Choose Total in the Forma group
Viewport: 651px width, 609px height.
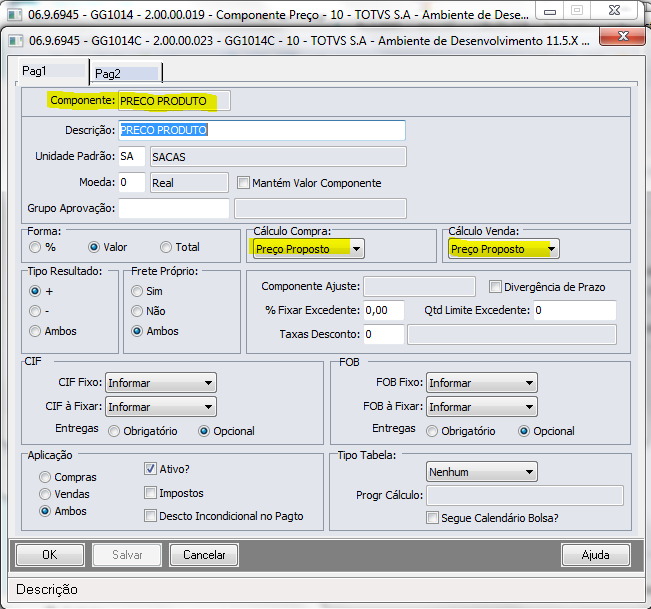tap(166, 247)
